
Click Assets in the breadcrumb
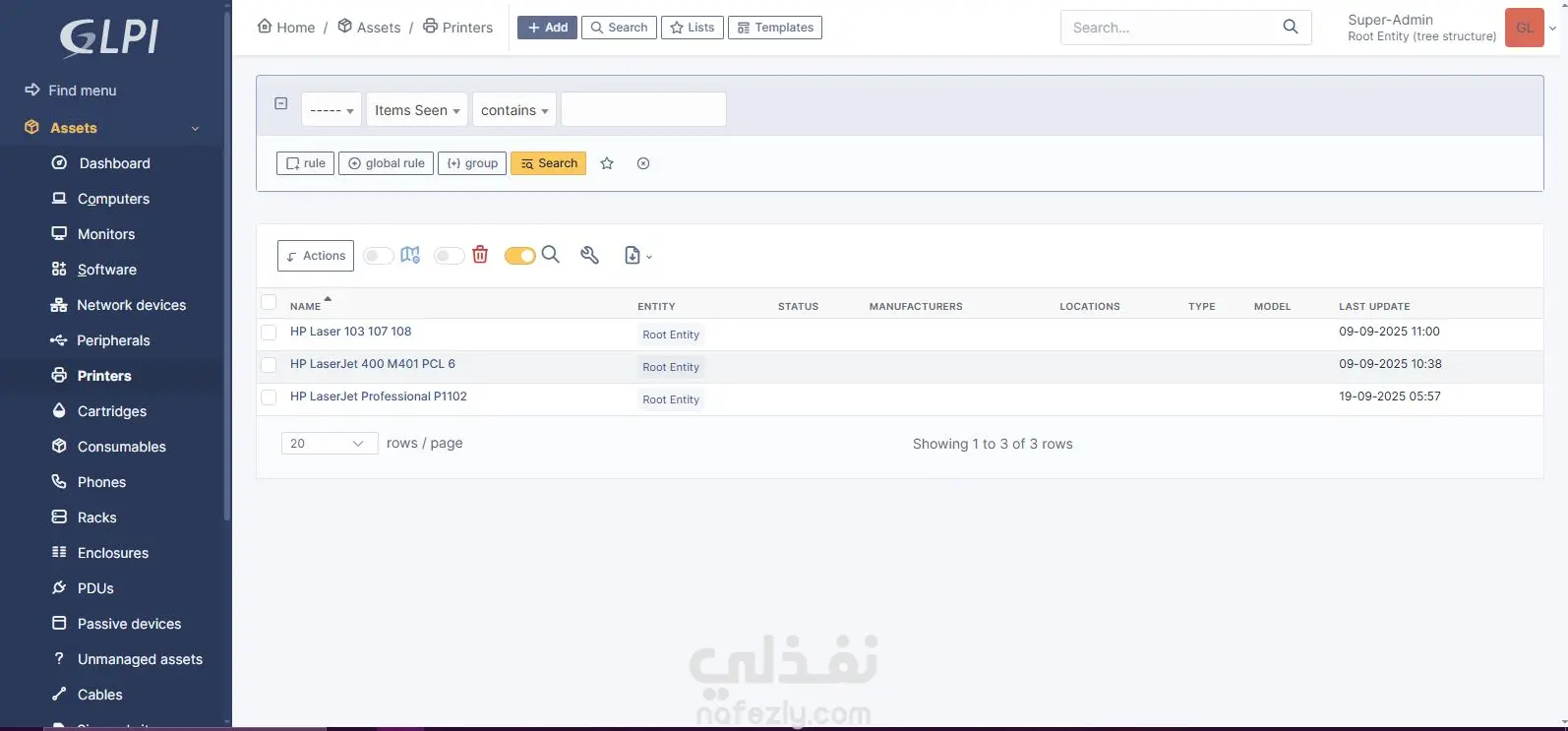pos(369,28)
